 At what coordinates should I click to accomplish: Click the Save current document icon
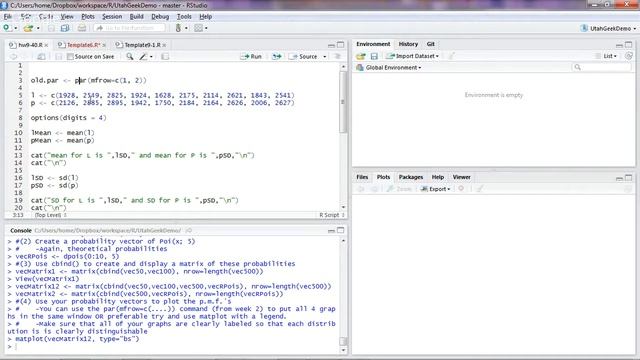51,28
